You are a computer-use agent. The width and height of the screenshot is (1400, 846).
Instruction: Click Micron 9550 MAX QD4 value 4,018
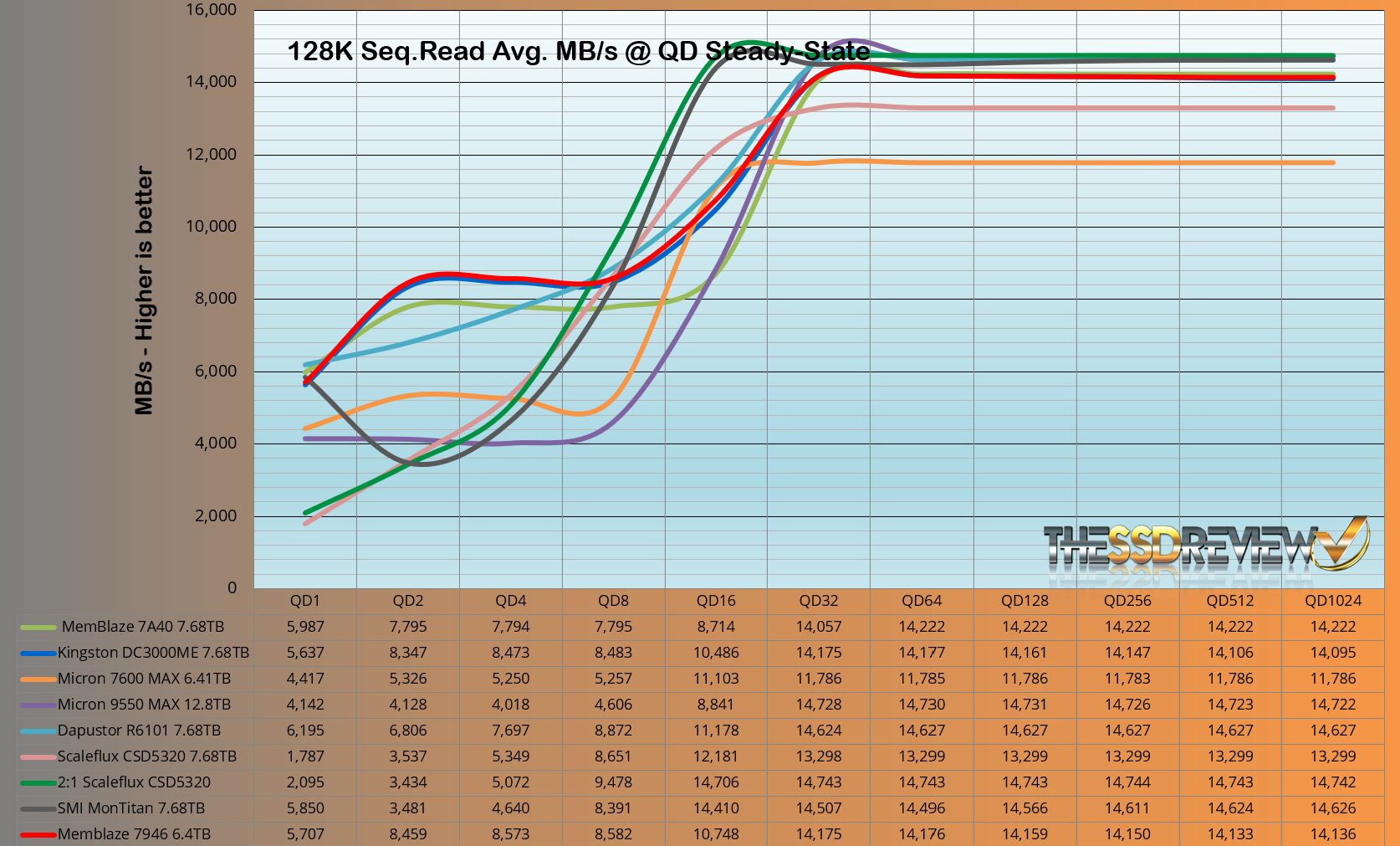pyautogui.click(x=511, y=705)
